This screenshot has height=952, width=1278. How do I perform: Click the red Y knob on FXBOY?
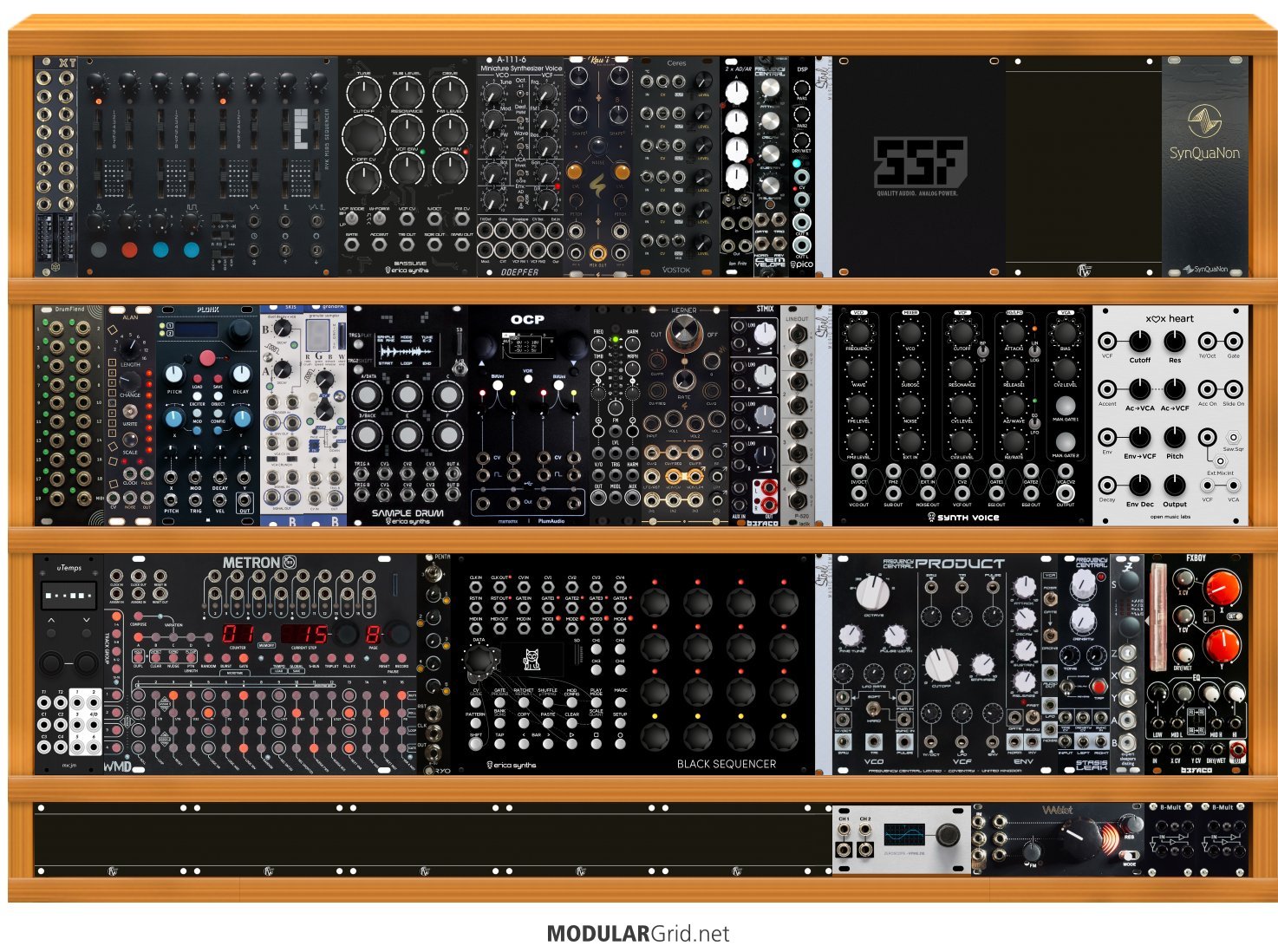1223,645
